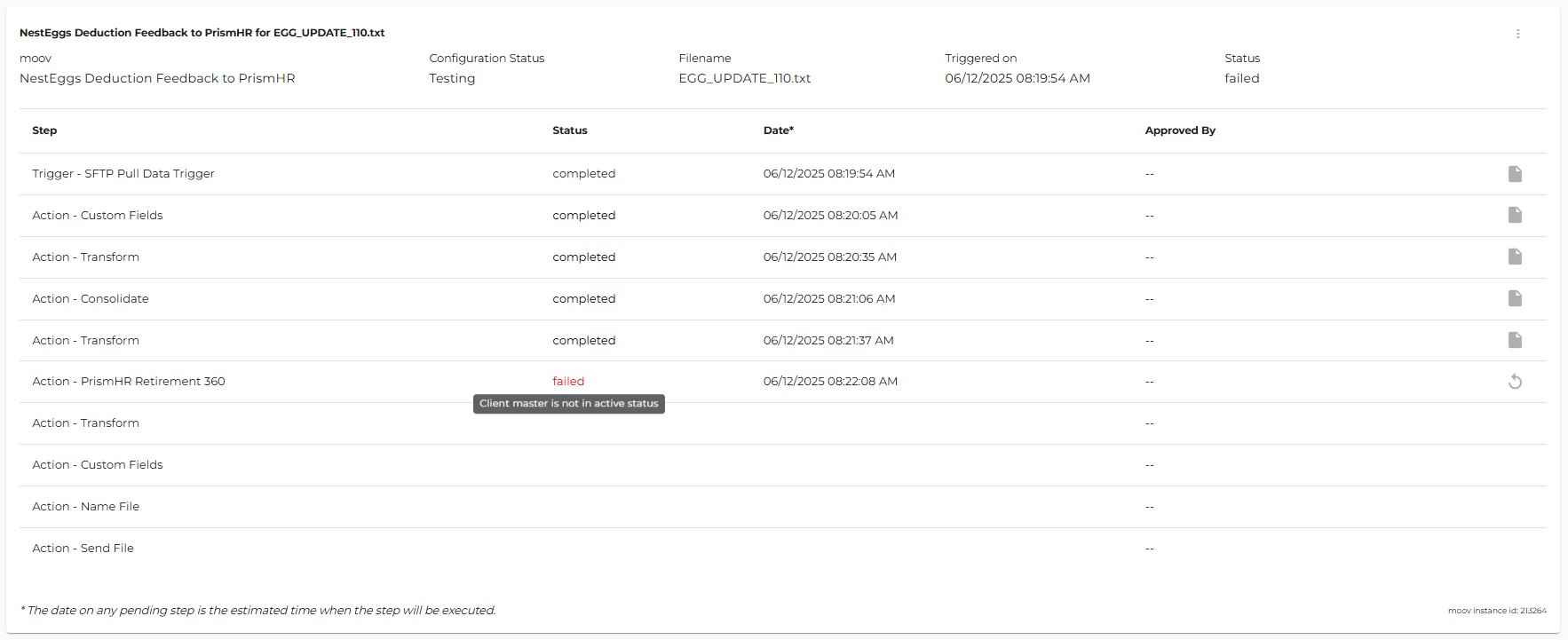Click the Step column header
Viewport: 1568px width, 640px height.
click(x=44, y=130)
